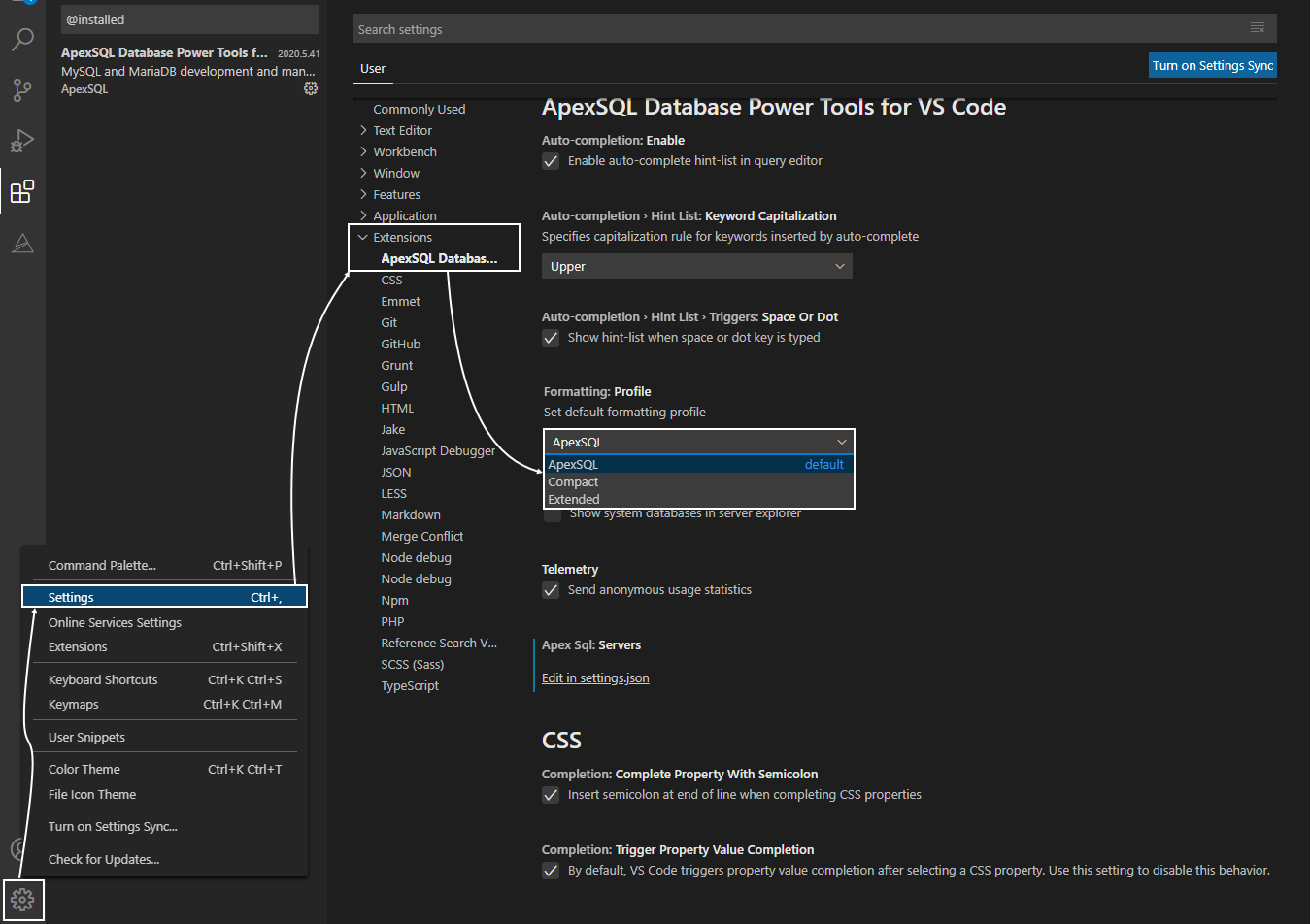Viewport: 1310px width, 924px height.
Task: Toggle CSS Trigger Property Value Completion checkbox
Action: (551, 871)
